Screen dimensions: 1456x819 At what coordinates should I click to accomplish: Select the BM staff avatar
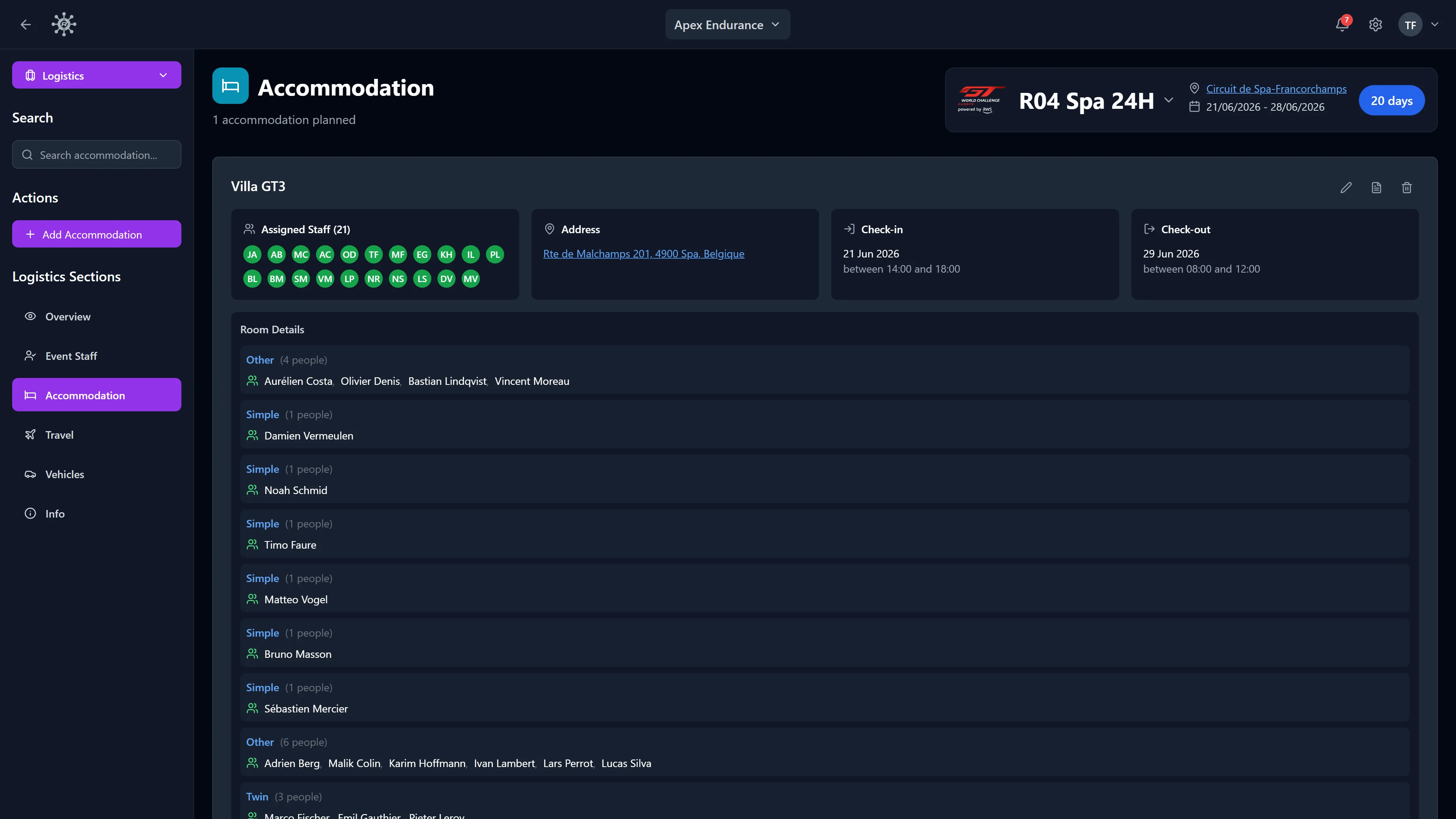(x=276, y=279)
